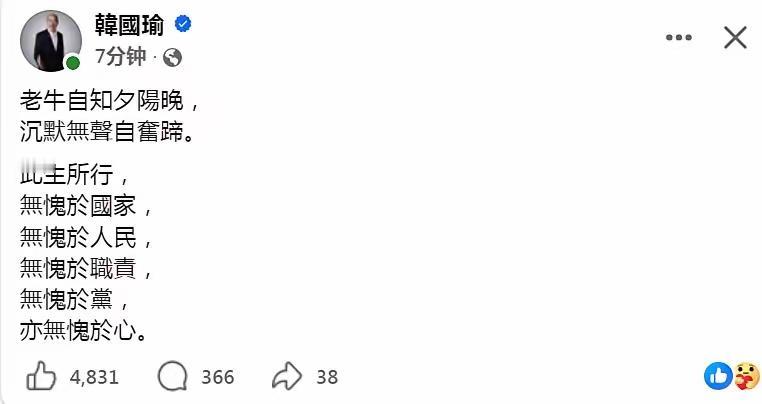Click the blue verified badge

coord(183,25)
